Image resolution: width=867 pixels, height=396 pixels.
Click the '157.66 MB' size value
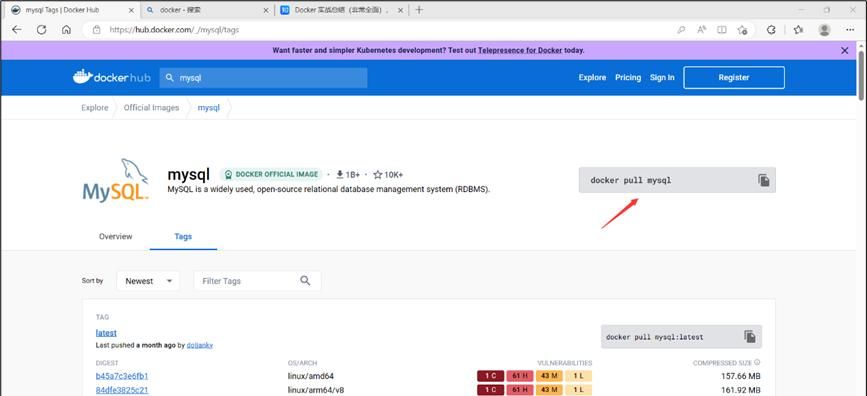click(x=740, y=376)
